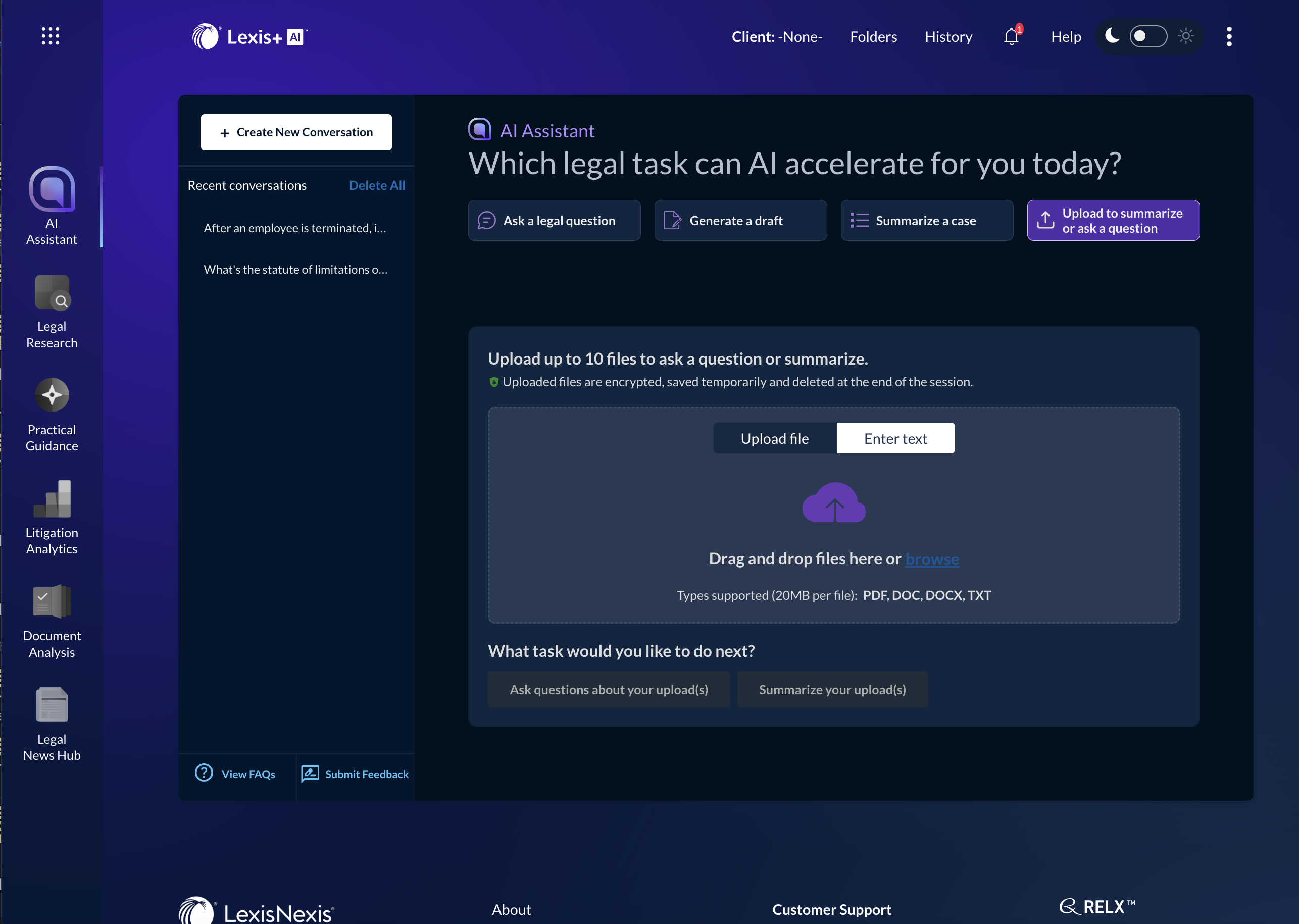This screenshot has width=1299, height=924.
Task: Click Summarize your upload(s)
Action: [x=832, y=689]
